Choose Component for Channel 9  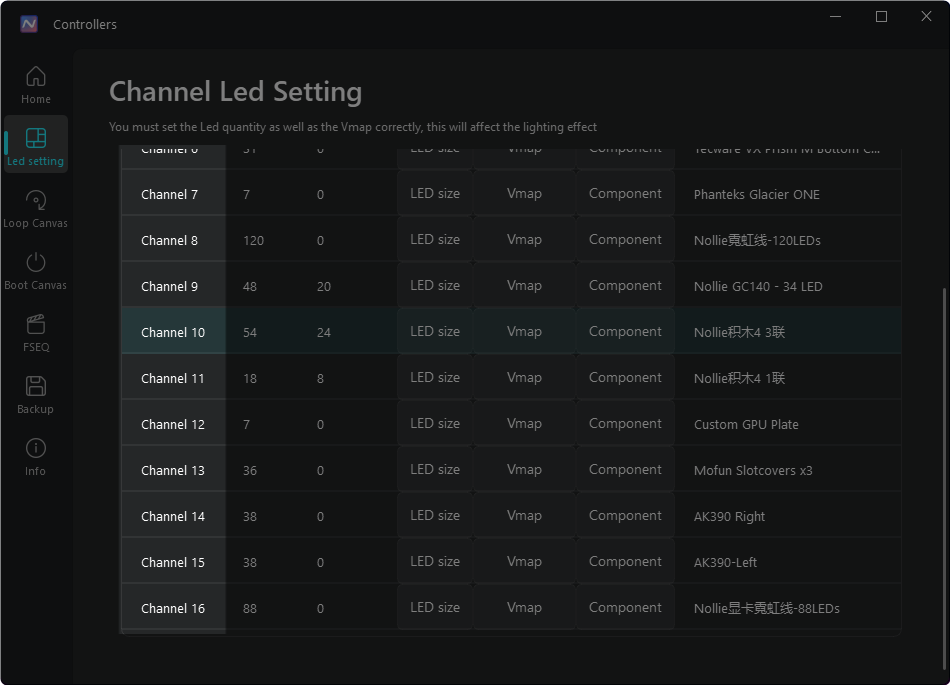tap(625, 285)
